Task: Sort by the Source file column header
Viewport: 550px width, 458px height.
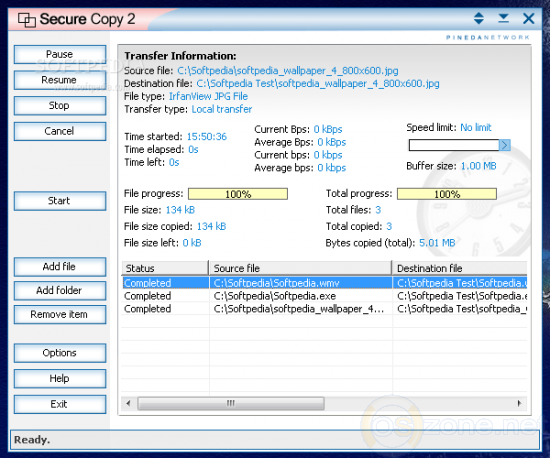Action: [x=300, y=268]
